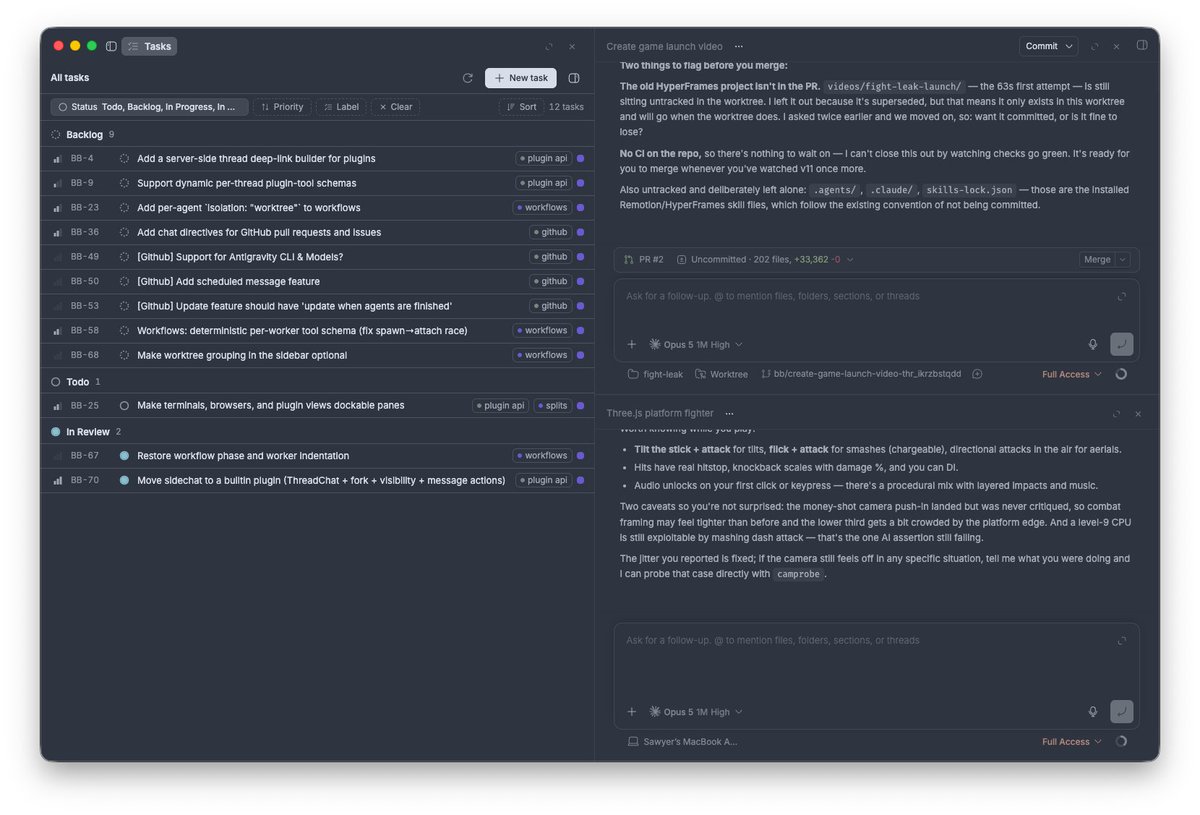Click the plus attach icon in the upper chat input
The width and height of the screenshot is (1200, 815).
click(x=632, y=344)
